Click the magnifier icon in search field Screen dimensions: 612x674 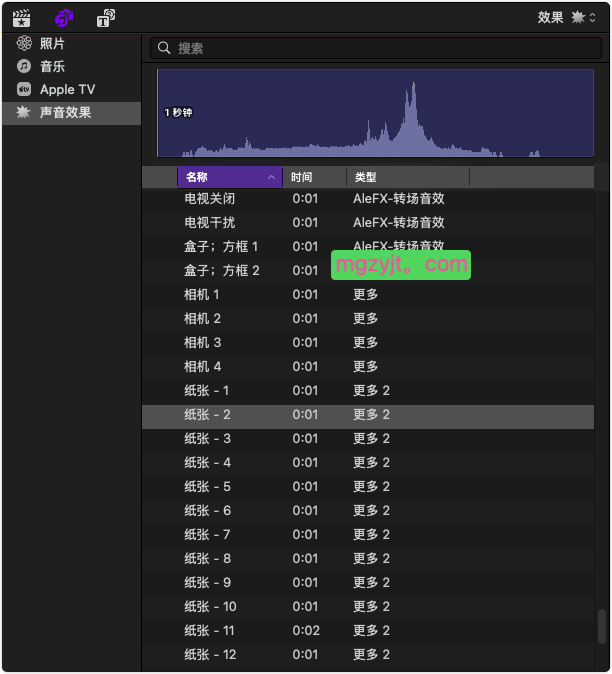pos(164,48)
